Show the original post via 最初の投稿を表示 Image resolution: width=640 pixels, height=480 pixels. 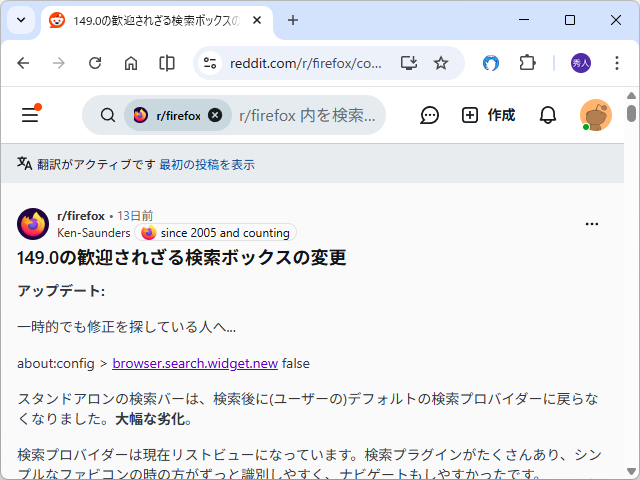pos(207,164)
